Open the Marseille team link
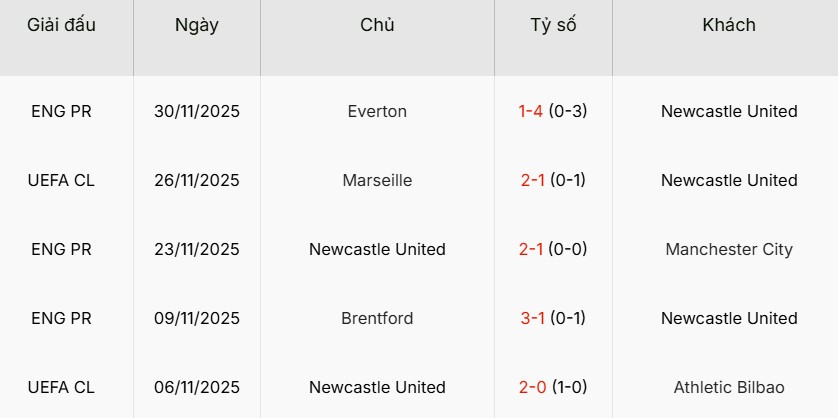This screenshot has width=838, height=418. coord(377,180)
